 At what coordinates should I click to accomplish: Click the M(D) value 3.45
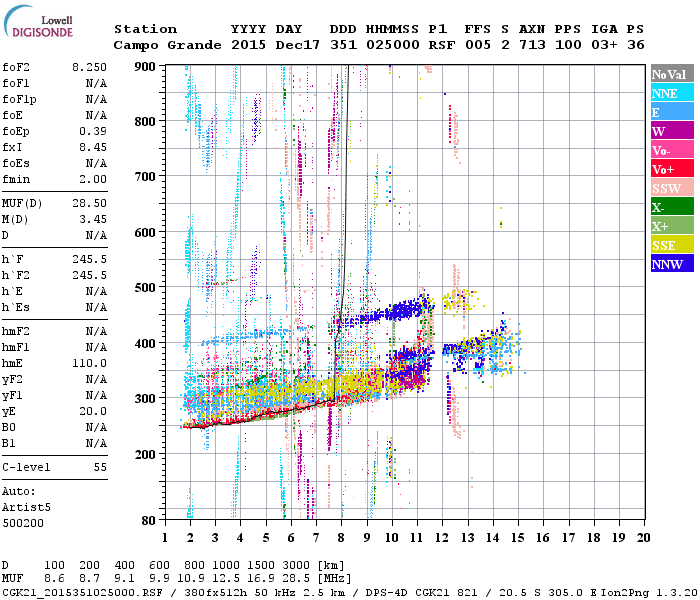pyautogui.click(x=93, y=220)
